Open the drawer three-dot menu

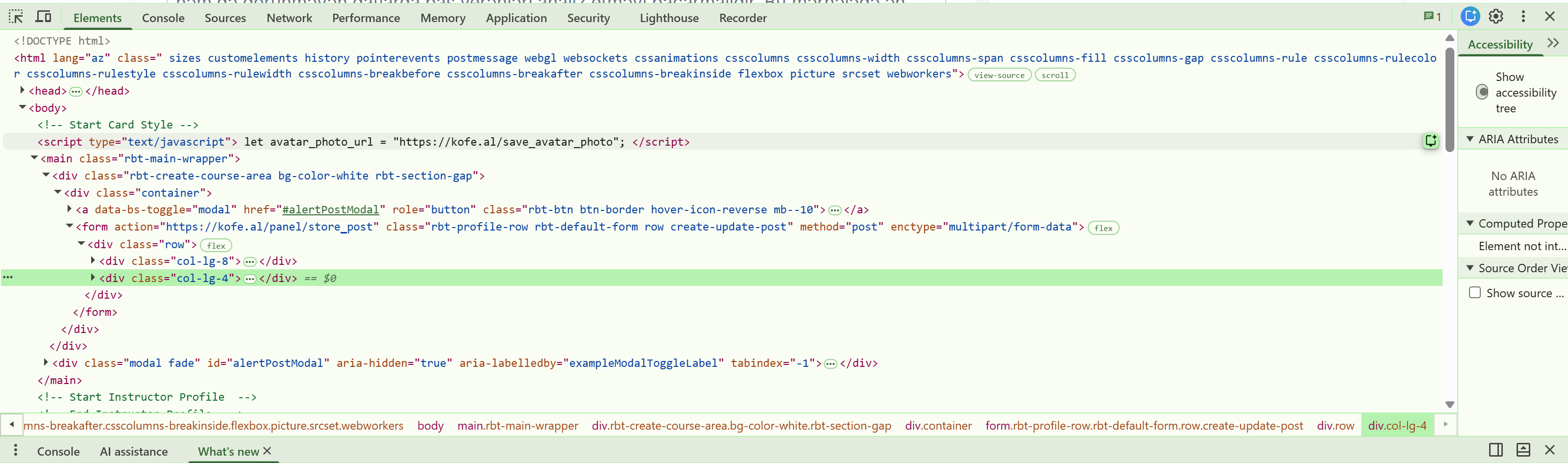click(x=16, y=451)
